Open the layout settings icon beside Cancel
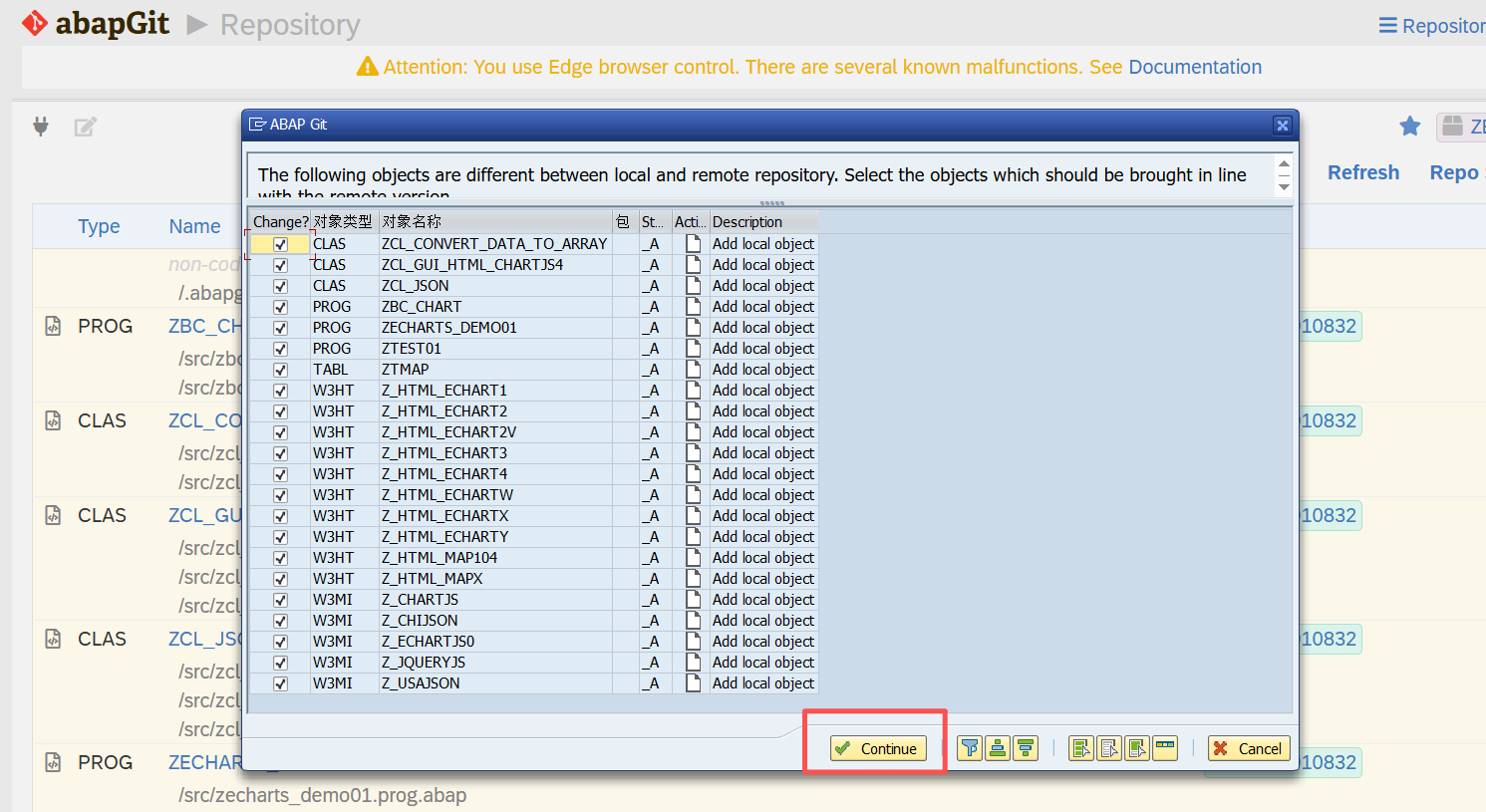The width and height of the screenshot is (1486, 812). [1165, 748]
